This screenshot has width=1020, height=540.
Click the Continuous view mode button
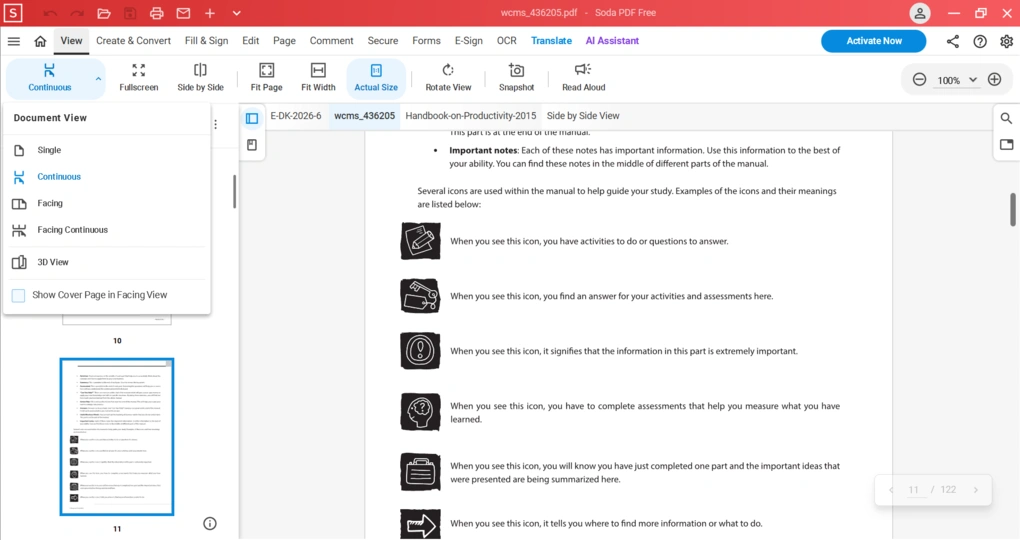click(49, 77)
